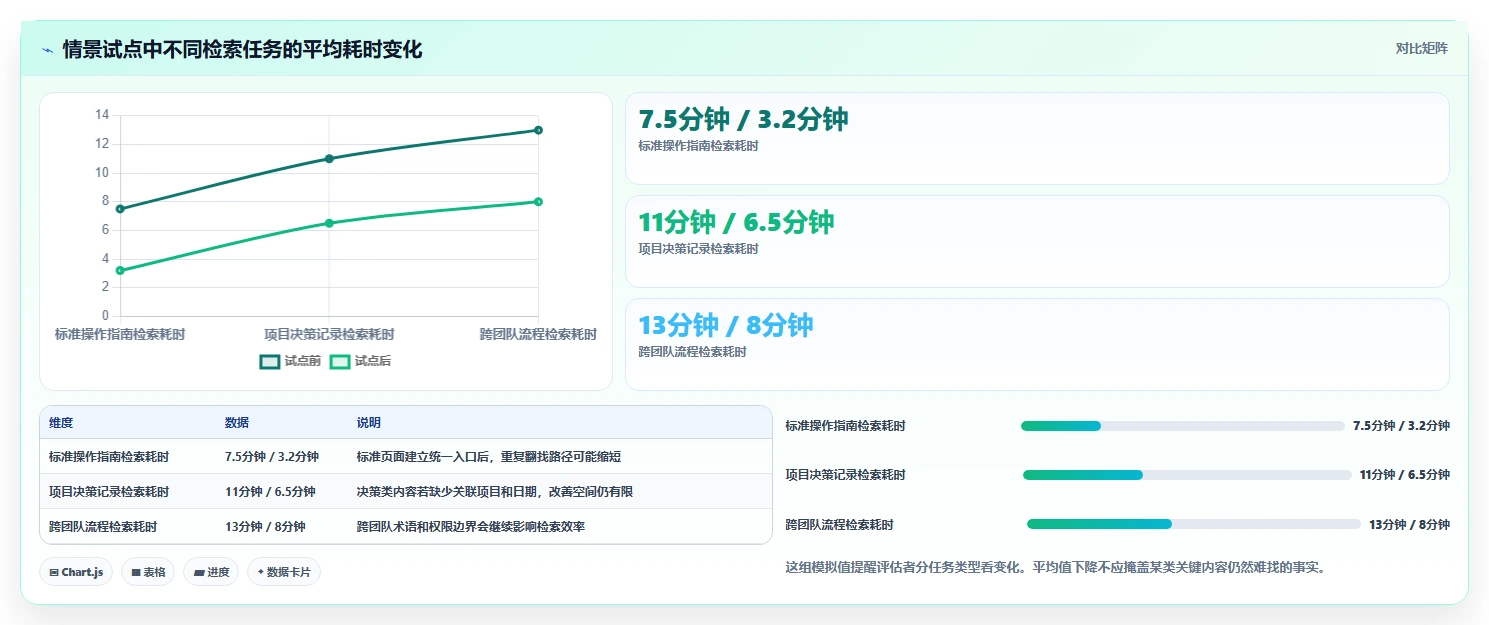Open the 11分钟 / 6.5分钟 data card
Screen dimensions: 1489x625
click(1037, 241)
